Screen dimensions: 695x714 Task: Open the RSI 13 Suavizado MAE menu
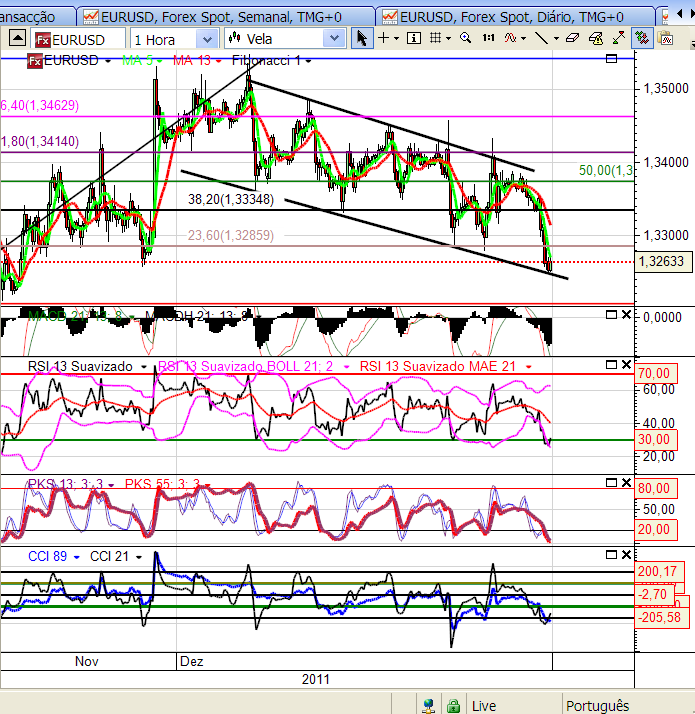tap(529, 367)
